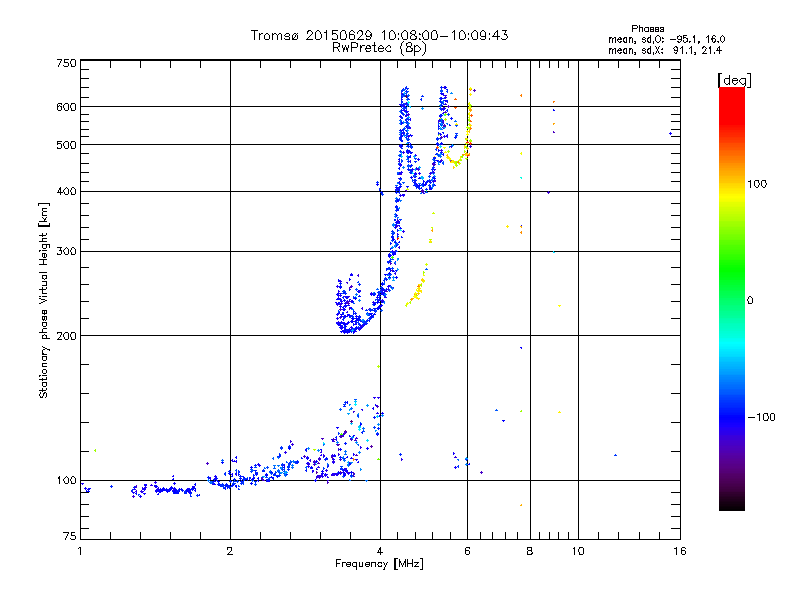Click the yellow-orange X-mode trace near 250 km
This screenshot has width=800, height=600.
(x=418, y=286)
